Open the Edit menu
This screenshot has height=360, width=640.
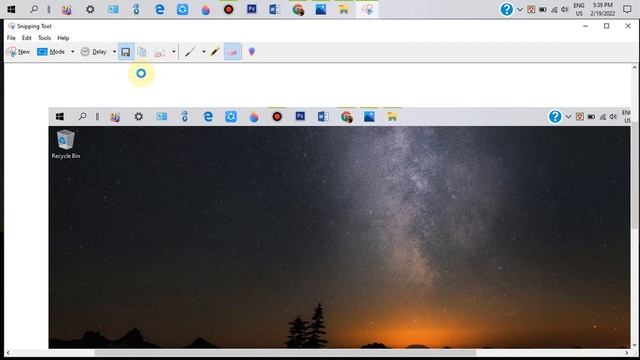(27, 38)
